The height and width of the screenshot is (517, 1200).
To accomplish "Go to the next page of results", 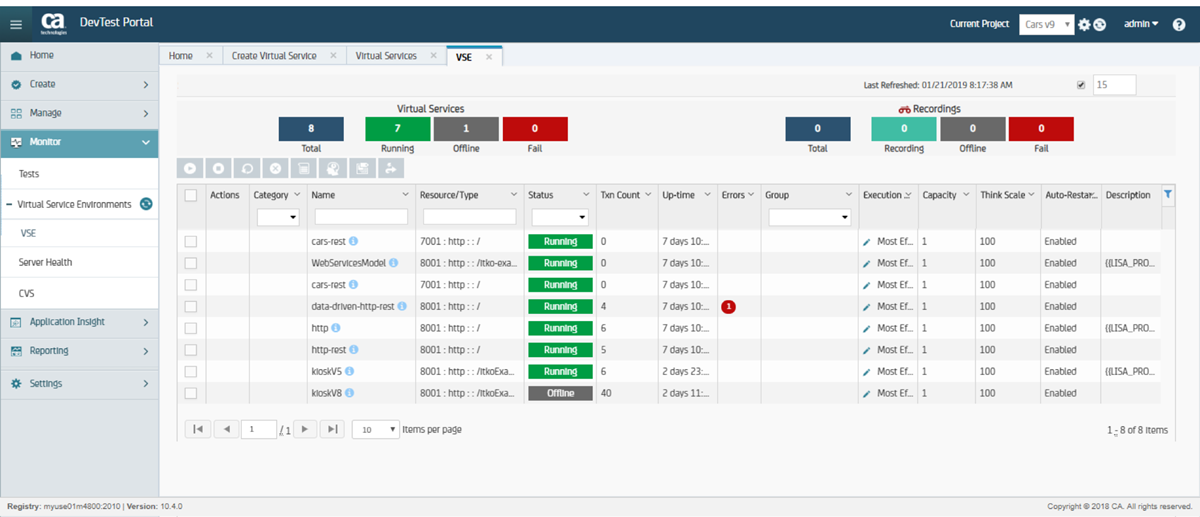I will [x=306, y=429].
